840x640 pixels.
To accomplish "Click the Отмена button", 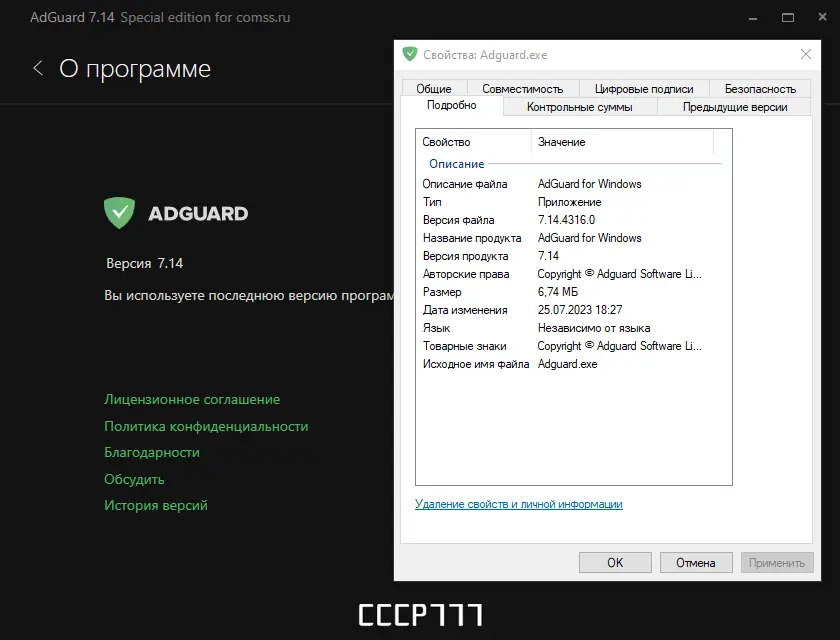I will coord(696,562).
